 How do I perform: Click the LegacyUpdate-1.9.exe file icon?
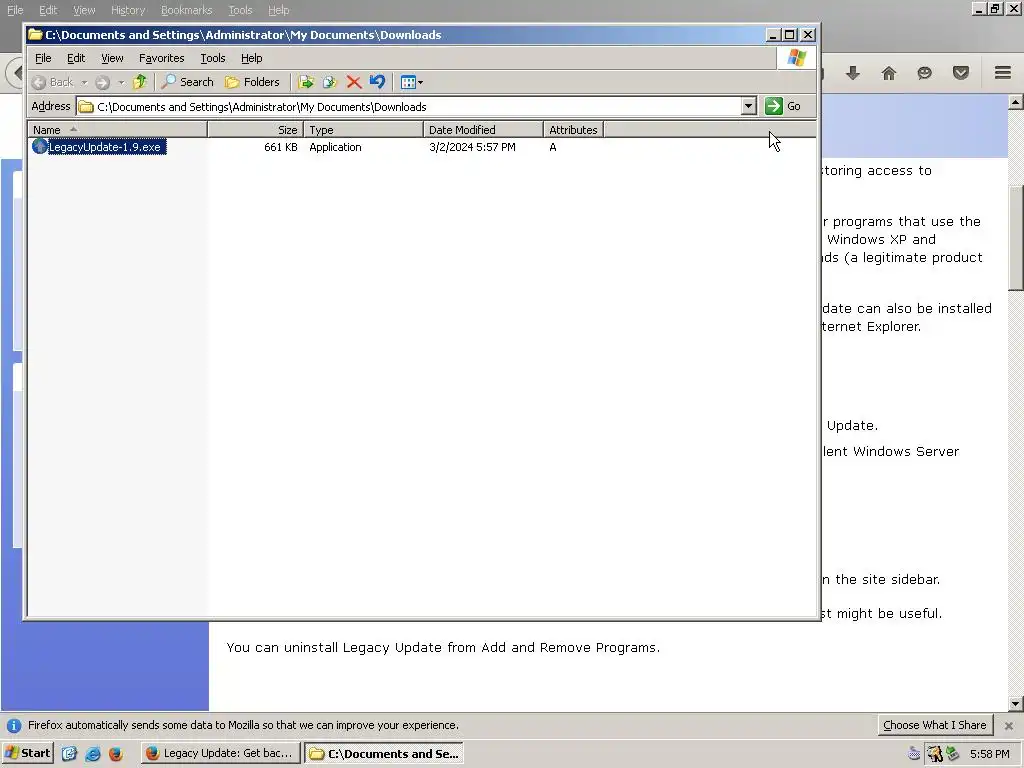click(40, 147)
